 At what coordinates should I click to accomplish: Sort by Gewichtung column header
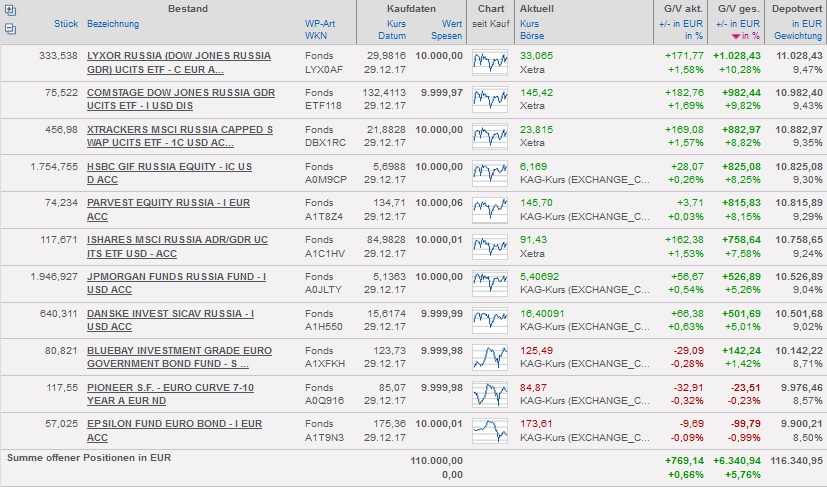pos(798,36)
